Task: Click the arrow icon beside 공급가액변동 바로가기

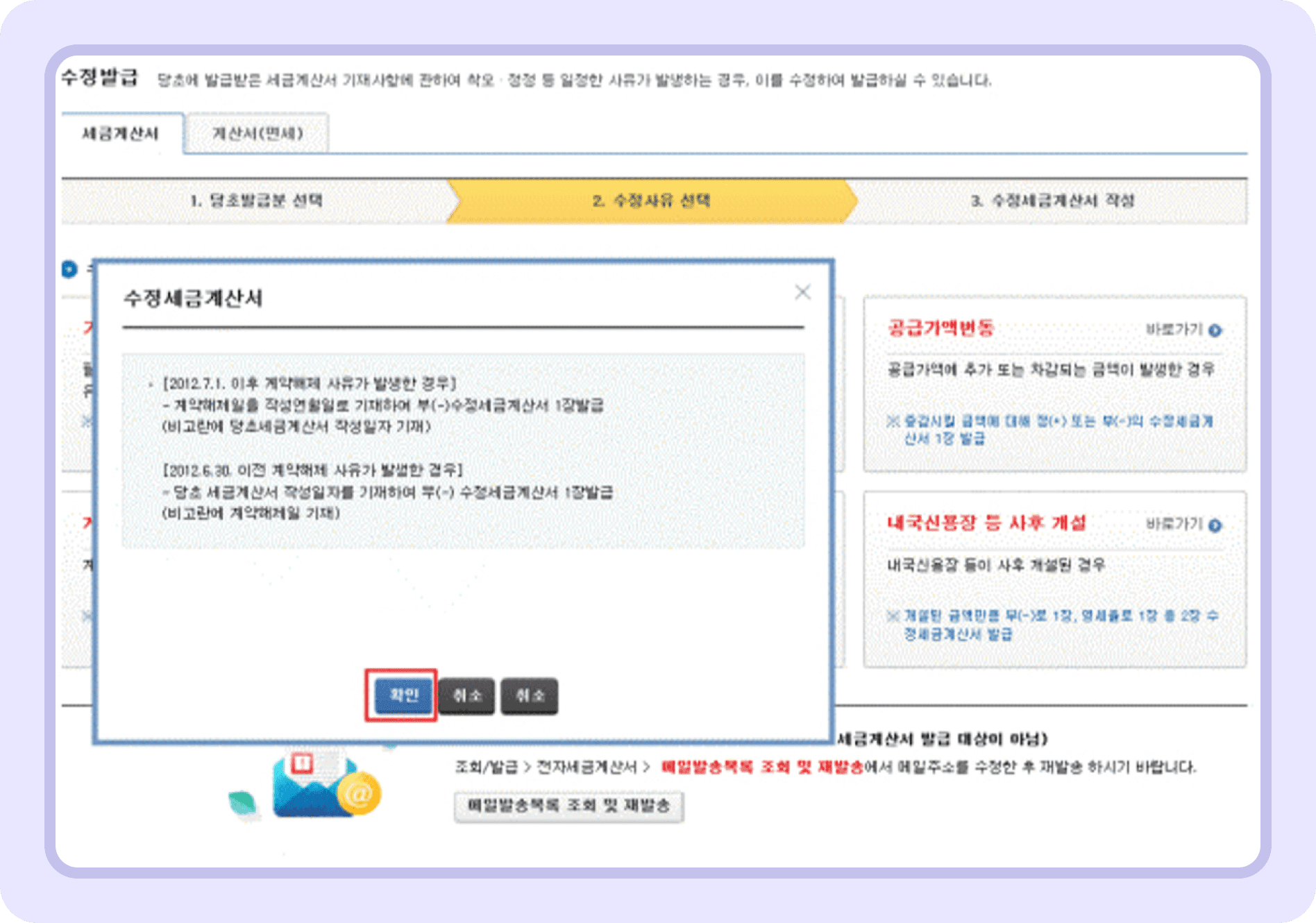Action: click(x=1213, y=331)
